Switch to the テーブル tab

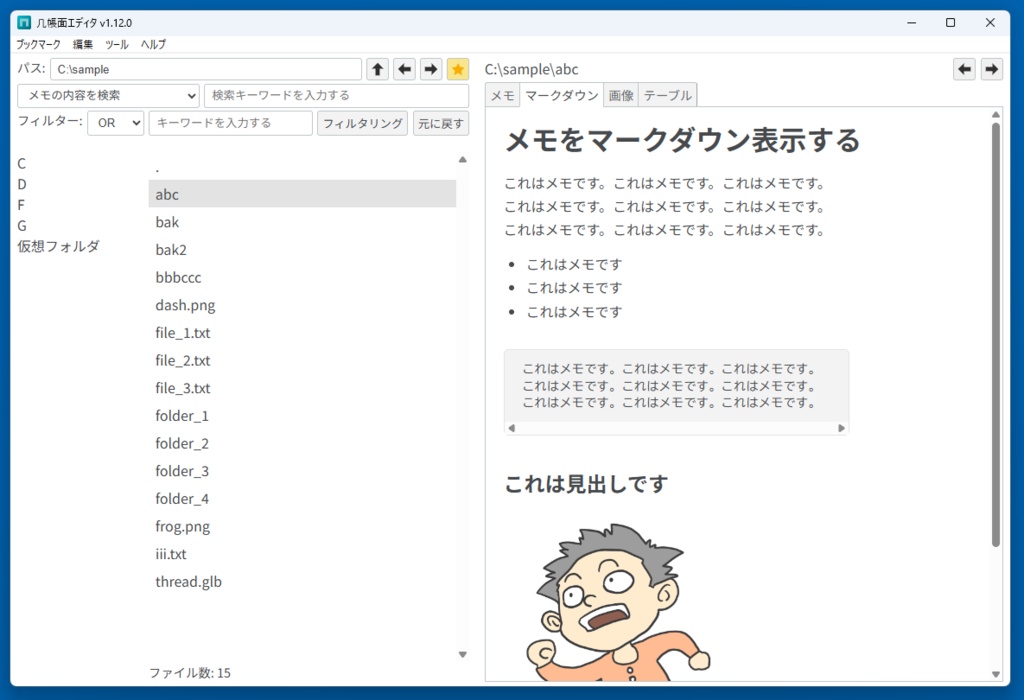(667, 95)
